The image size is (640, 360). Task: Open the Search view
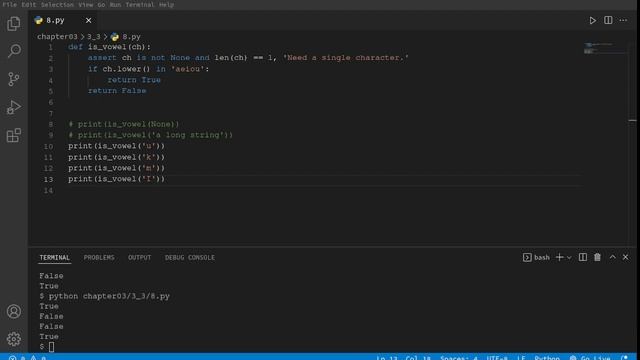pyautogui.click(x=14, y=51)
